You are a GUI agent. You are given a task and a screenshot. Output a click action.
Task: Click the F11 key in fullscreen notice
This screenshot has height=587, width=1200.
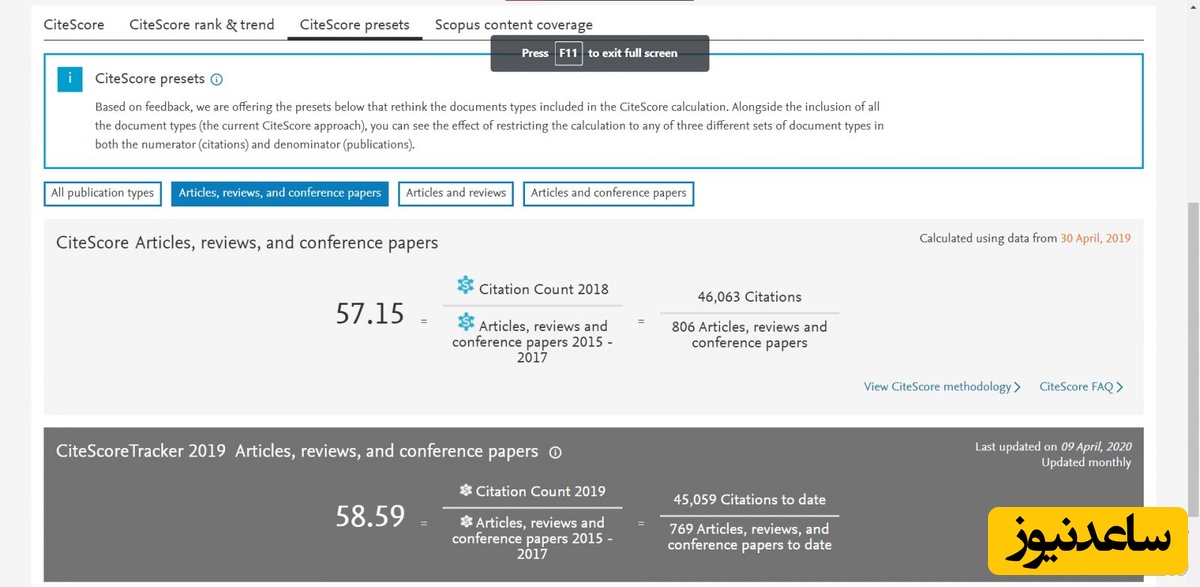(x=568, y=53)
